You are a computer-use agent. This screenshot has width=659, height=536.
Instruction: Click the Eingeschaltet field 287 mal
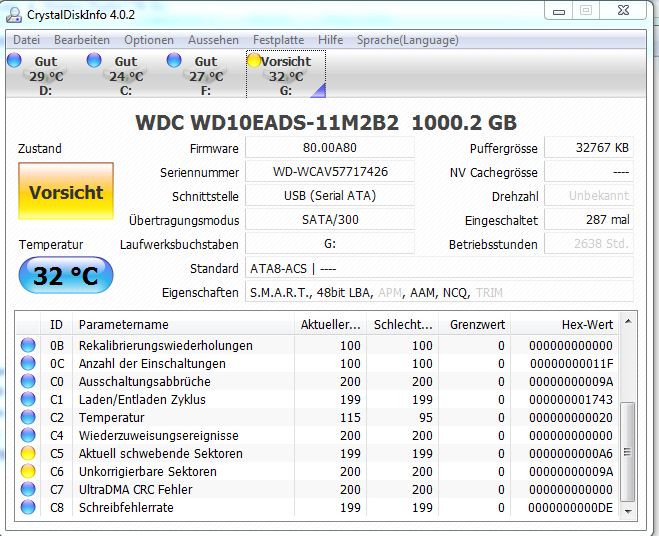tap(589, 220)
